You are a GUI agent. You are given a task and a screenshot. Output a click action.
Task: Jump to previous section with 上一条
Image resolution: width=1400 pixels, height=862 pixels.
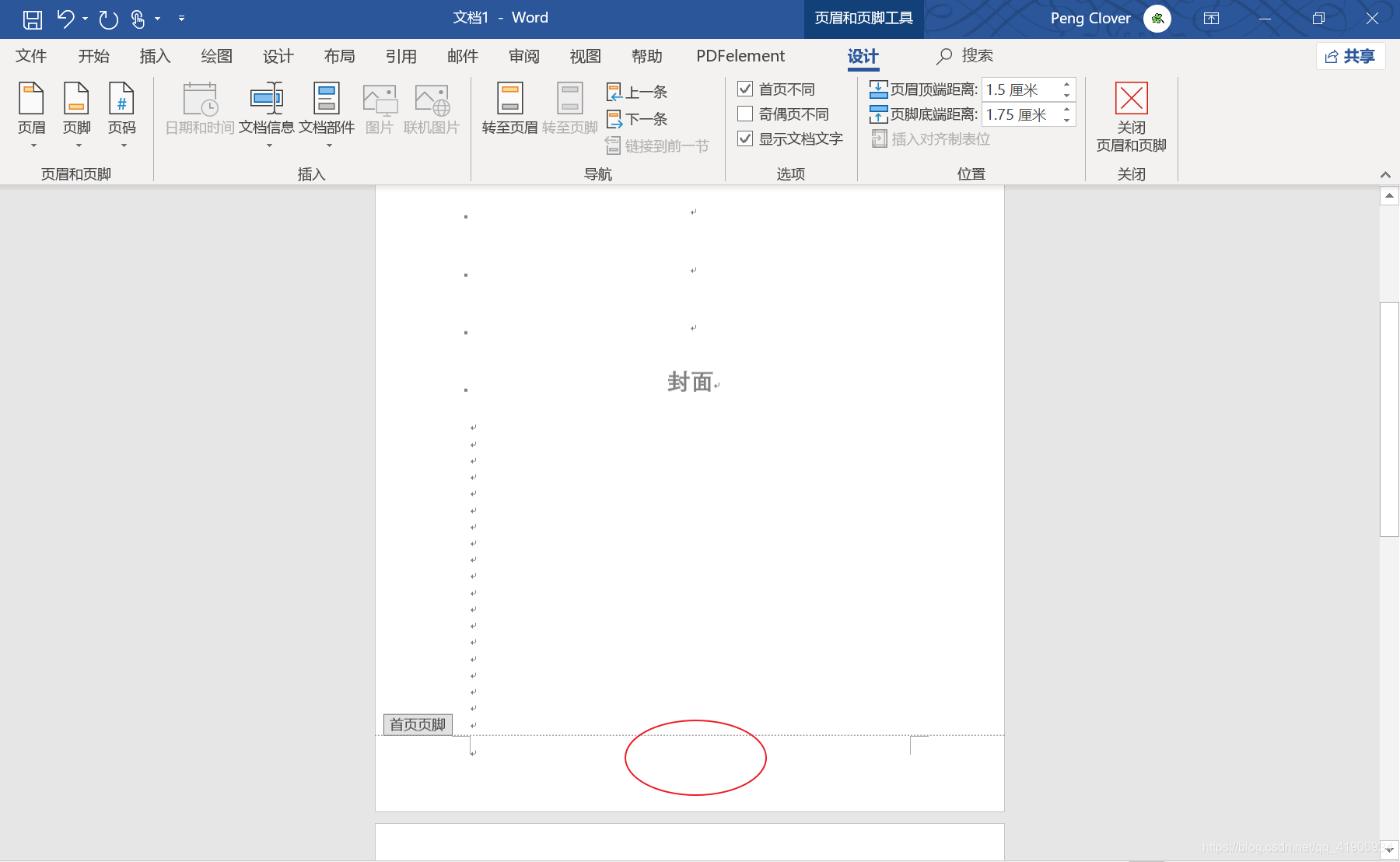(x=637, y=92)
